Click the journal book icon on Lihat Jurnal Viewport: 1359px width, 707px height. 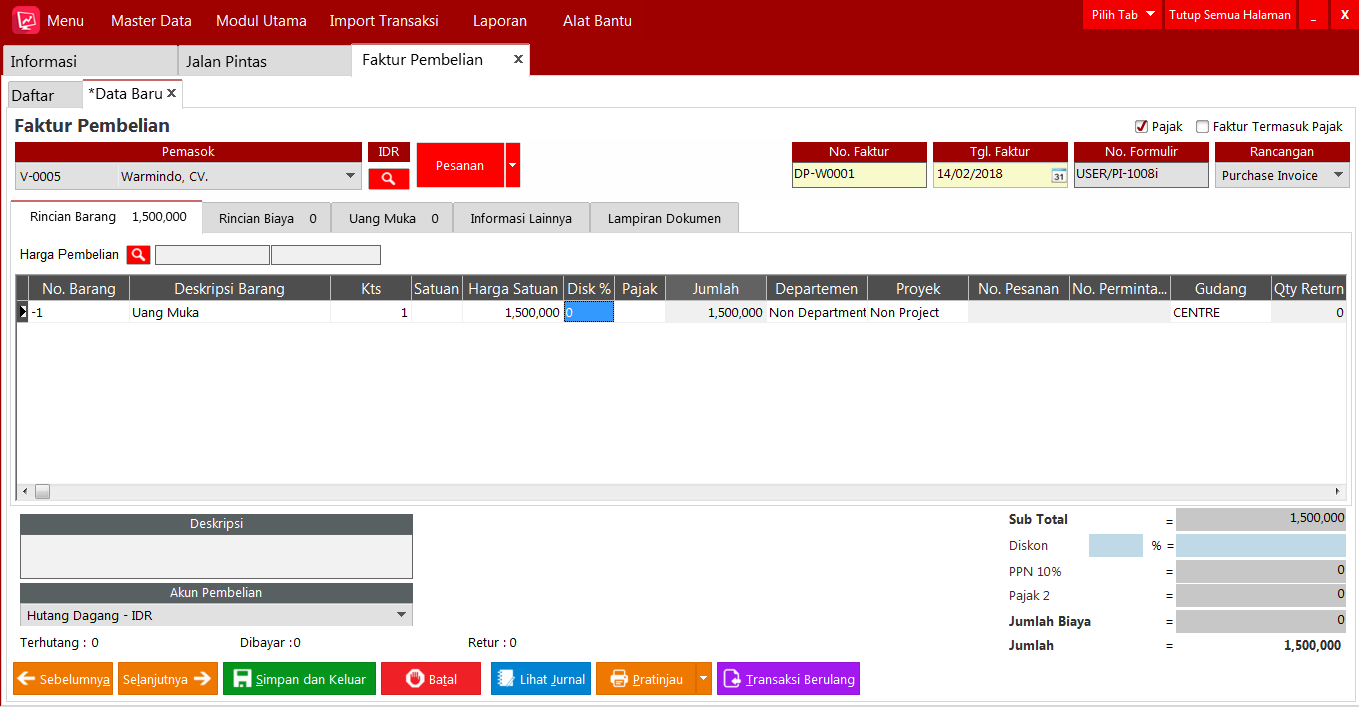pos(506,678)
